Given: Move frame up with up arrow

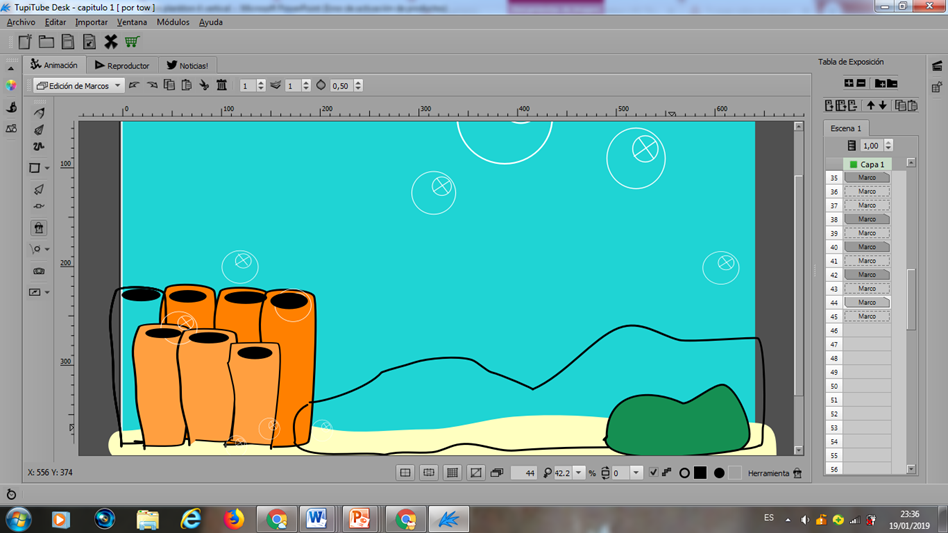Looking at the screenshot, I should (870, 106).
